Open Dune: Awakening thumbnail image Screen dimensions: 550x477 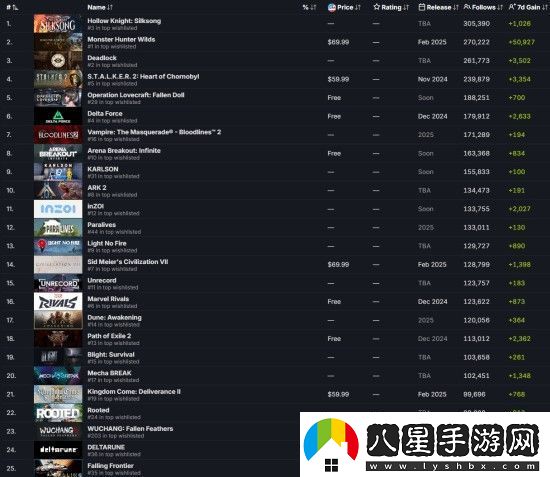pyautogui.click(x=58, y=320)
